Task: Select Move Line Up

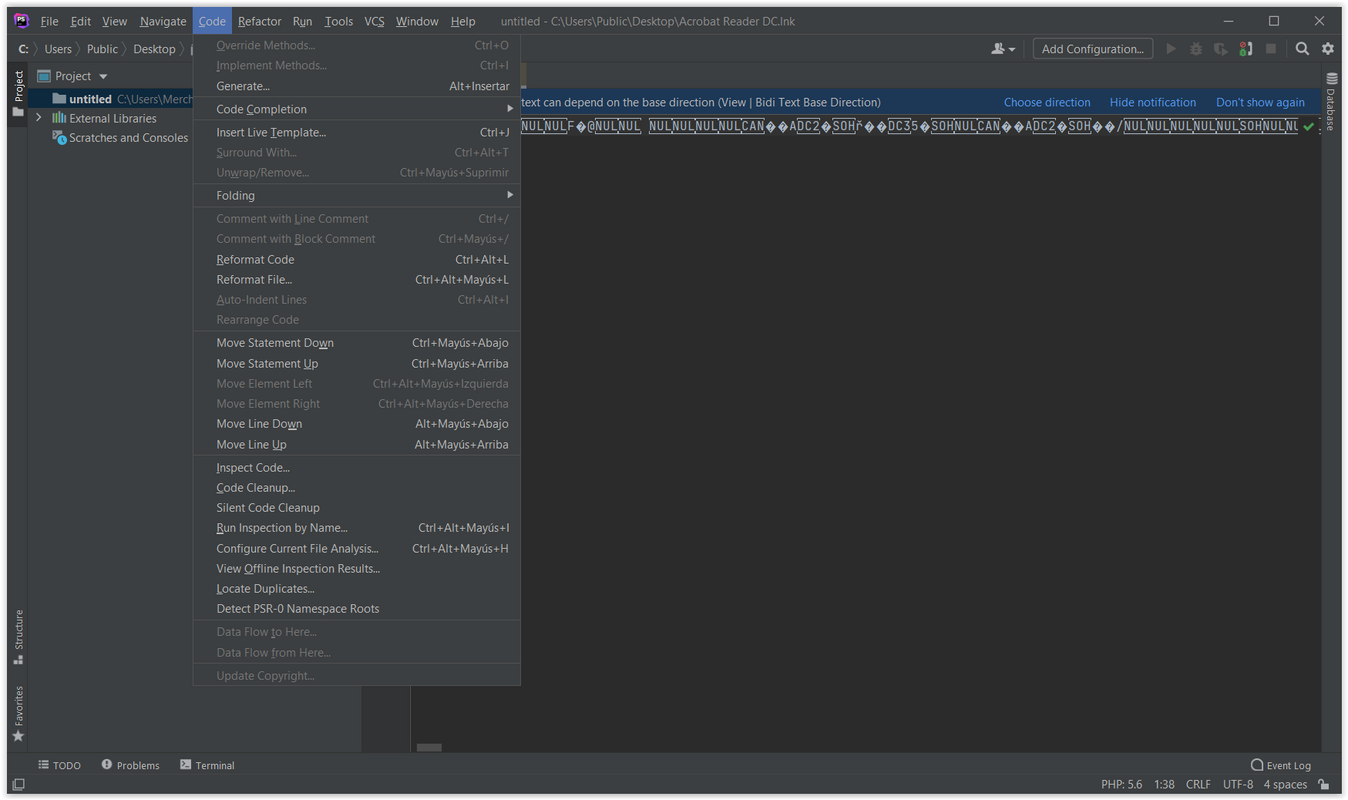Action: [357, 444]
